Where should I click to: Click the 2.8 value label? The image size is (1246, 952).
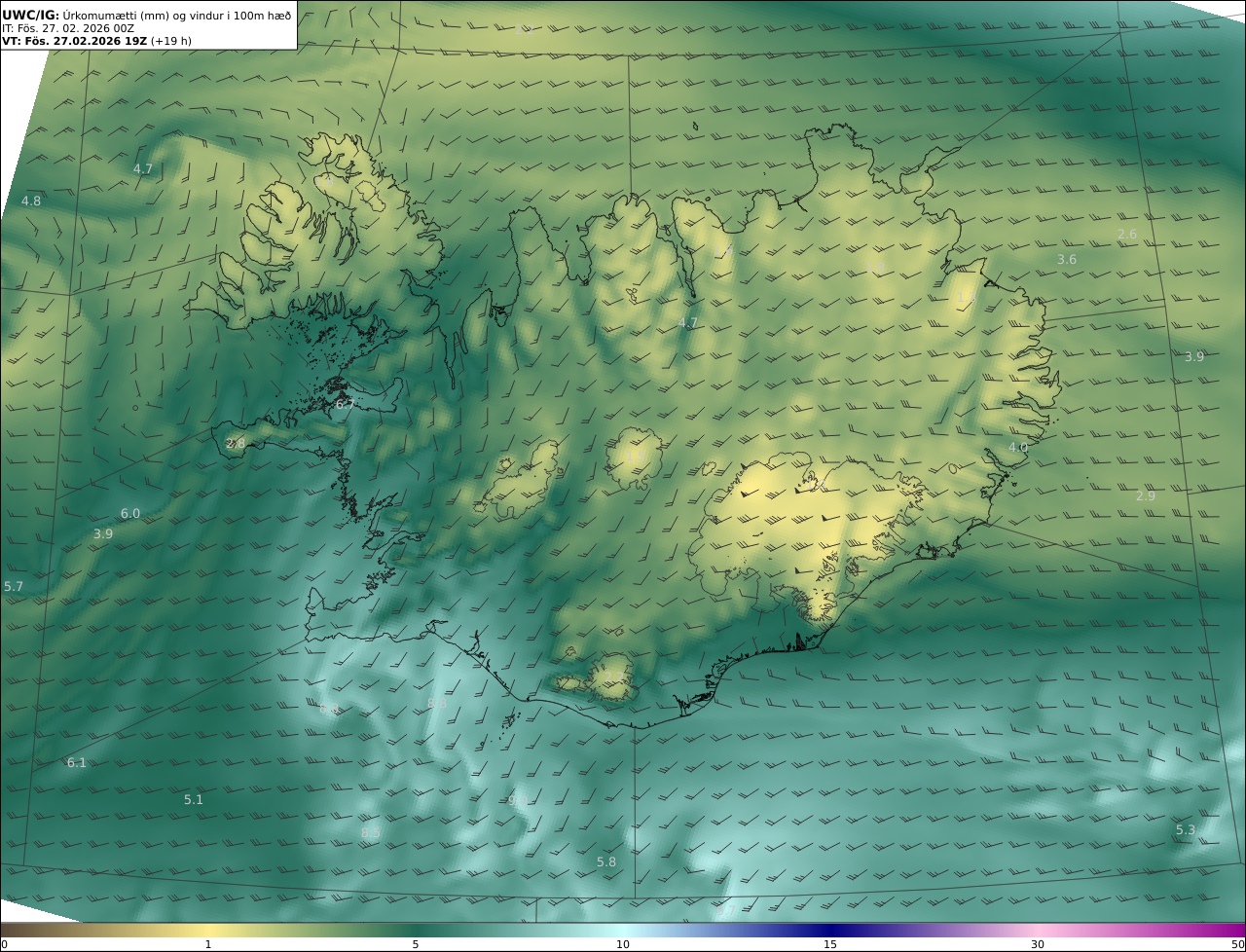[236, 444]
